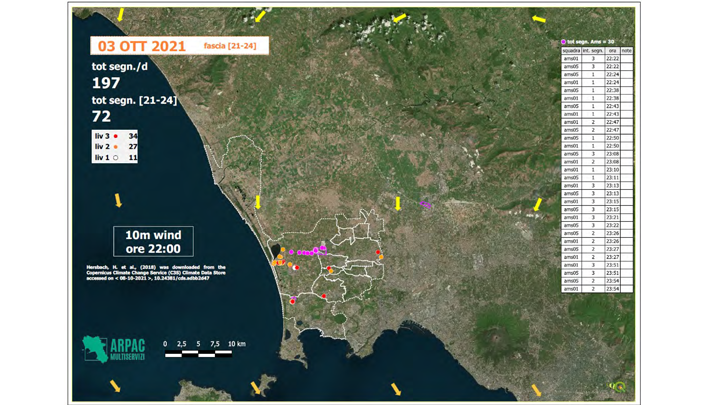Image resolution: width=708 pixels, height=405 pixels.
Task: Select the squadra column header
Action: (571, 51)
